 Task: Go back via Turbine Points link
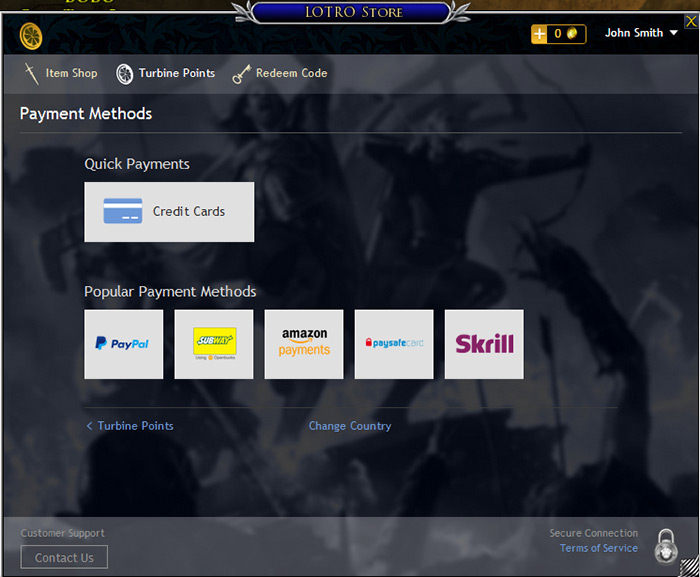130,426
